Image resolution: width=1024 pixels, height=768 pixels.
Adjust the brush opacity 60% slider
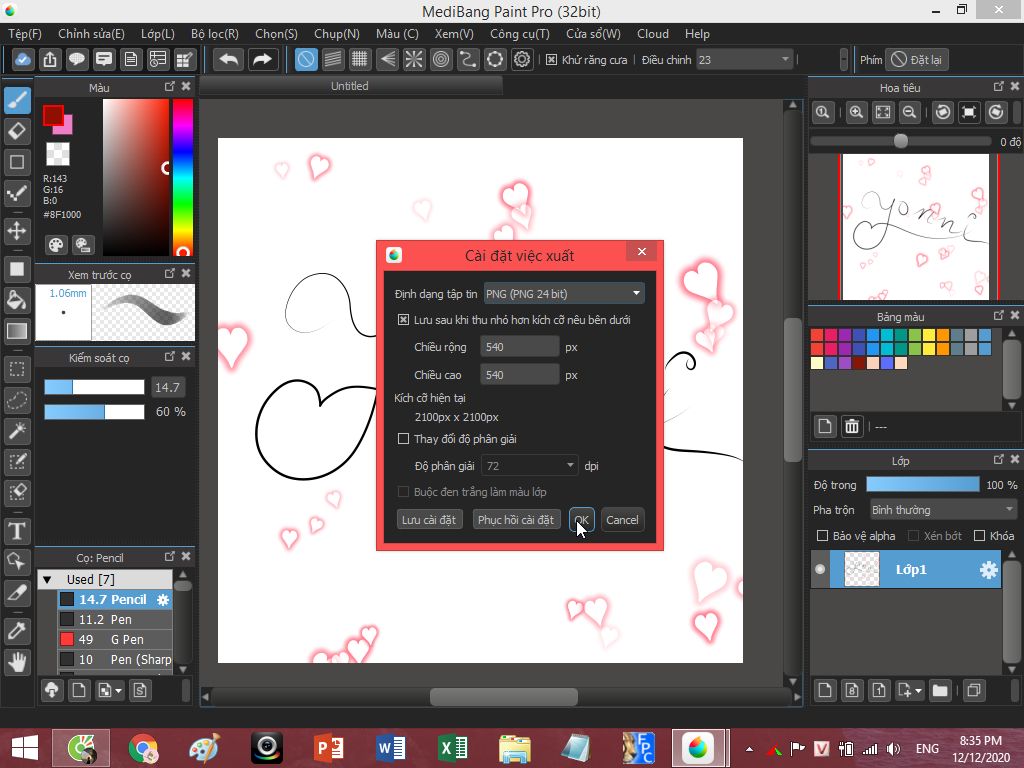(94, 411)
